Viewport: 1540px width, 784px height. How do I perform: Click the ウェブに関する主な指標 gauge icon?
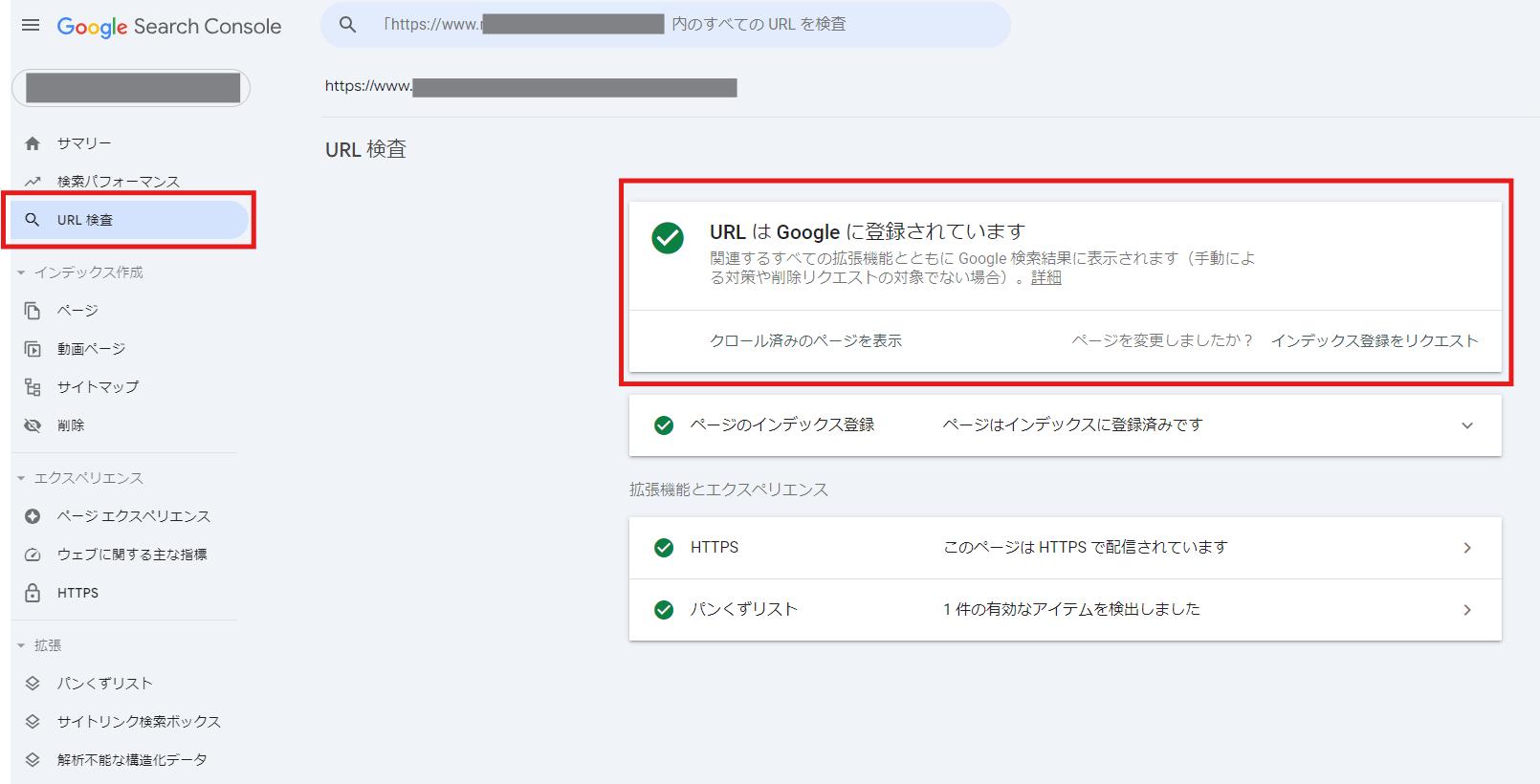pyautogui.click(x=33, y=555)
